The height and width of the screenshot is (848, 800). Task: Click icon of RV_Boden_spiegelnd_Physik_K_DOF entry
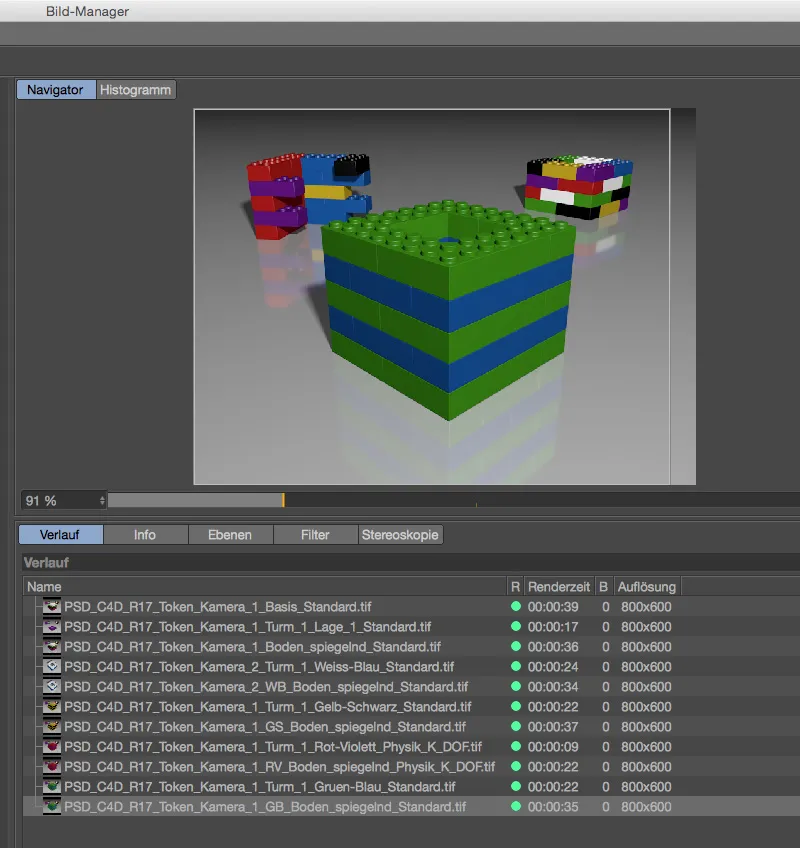[52, 767]
